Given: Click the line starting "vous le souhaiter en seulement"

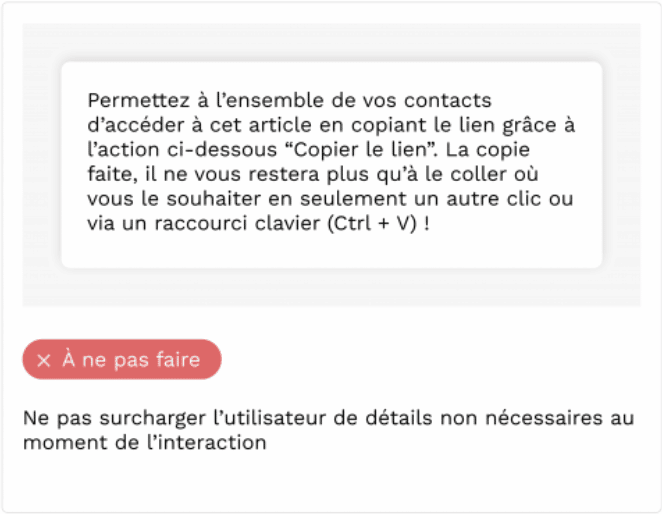Looking at the screenshot, I should (330, 199).
